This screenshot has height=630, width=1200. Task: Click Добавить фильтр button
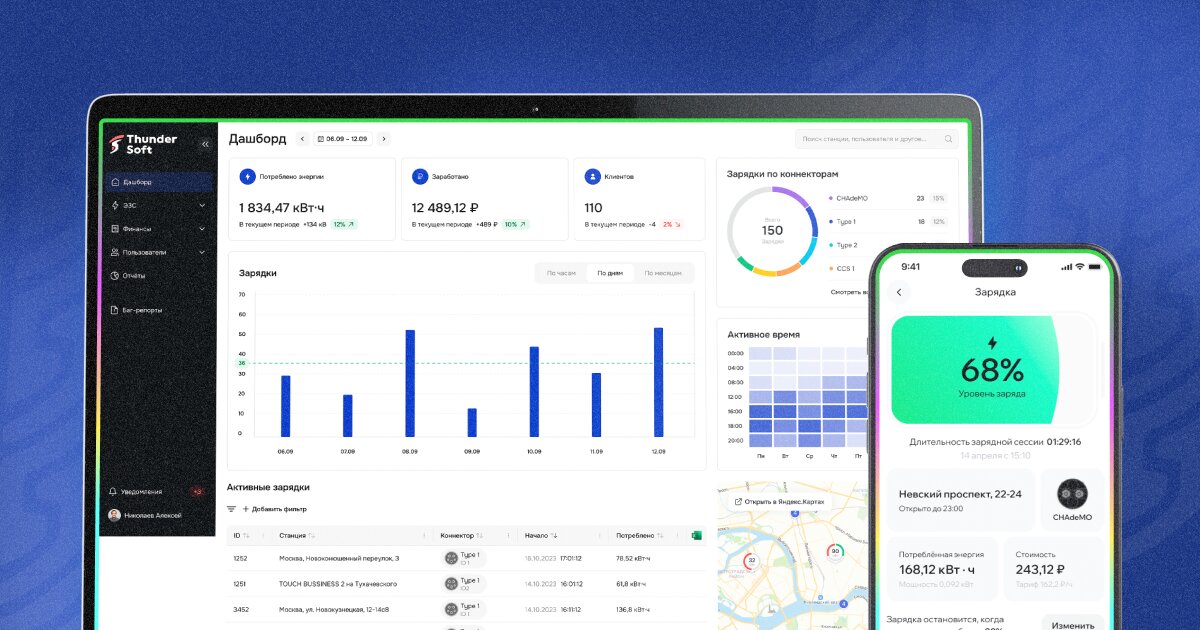tap(274, 509)
